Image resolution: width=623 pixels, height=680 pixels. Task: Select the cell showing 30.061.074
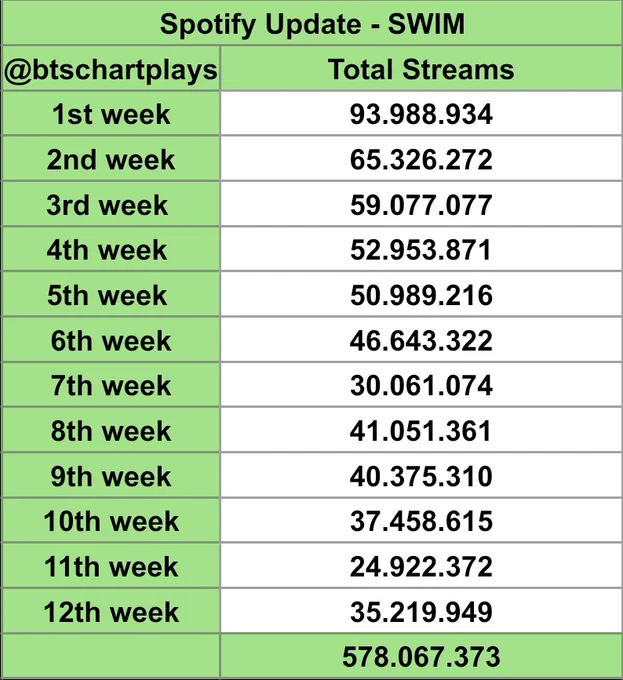coord(421,385)
